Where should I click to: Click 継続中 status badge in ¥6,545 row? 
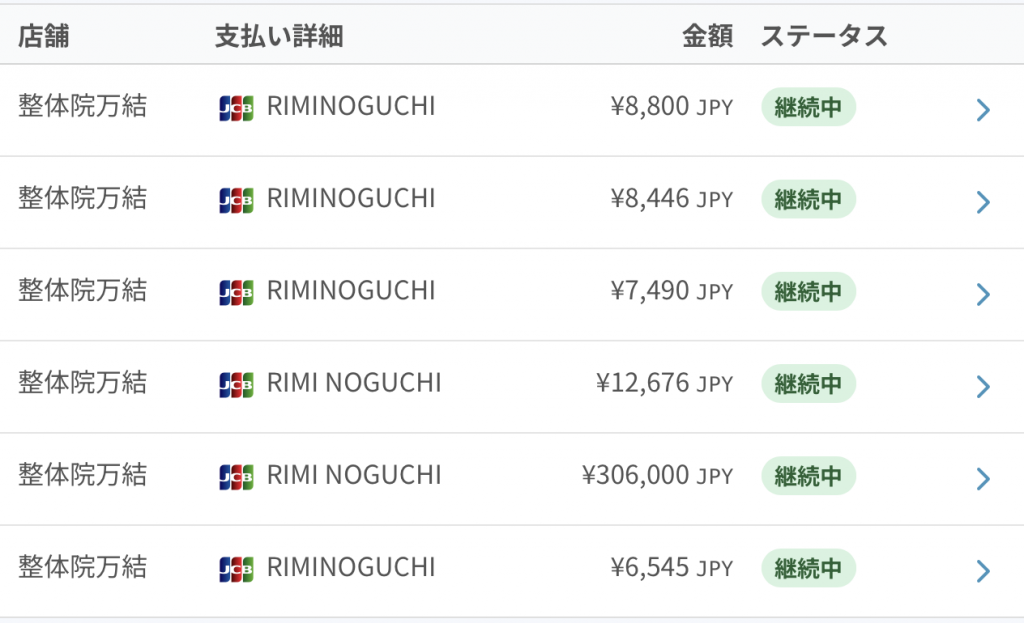(808, 568)
